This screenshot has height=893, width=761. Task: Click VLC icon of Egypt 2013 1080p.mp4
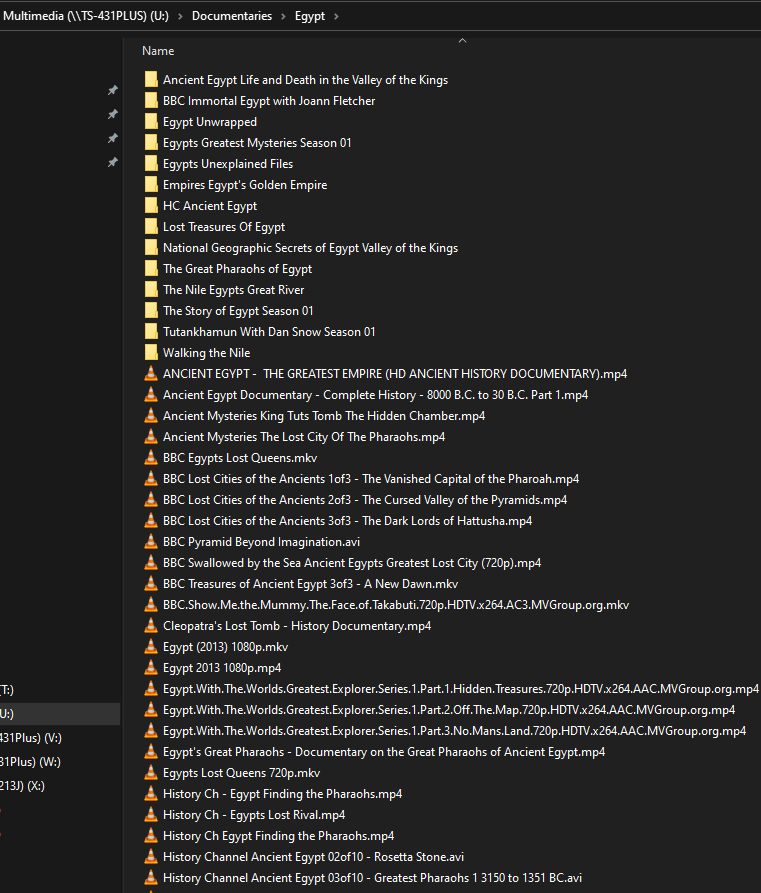[151, 667]
